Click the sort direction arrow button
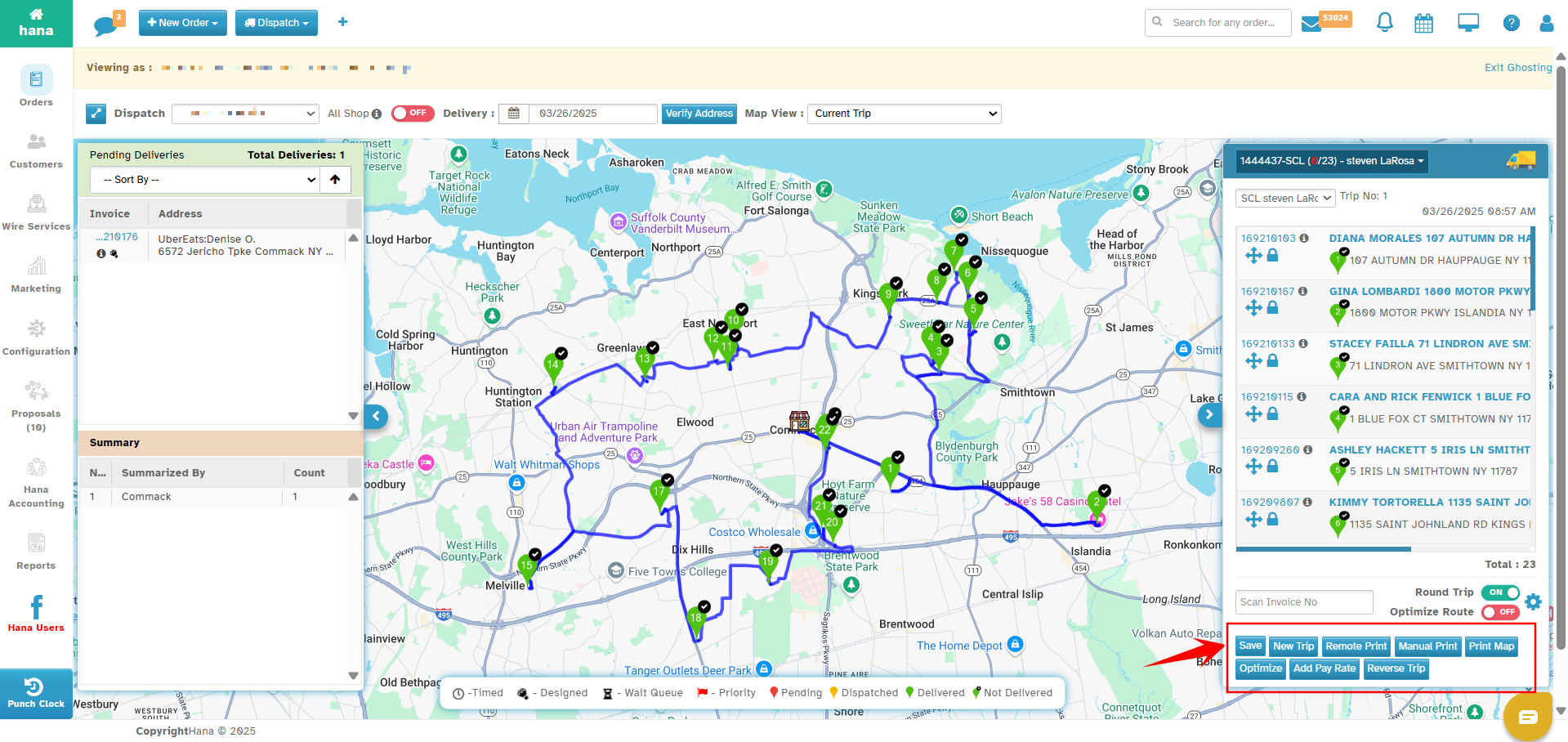Screen dimensions: 1568x742 click(x=335, y=180)
